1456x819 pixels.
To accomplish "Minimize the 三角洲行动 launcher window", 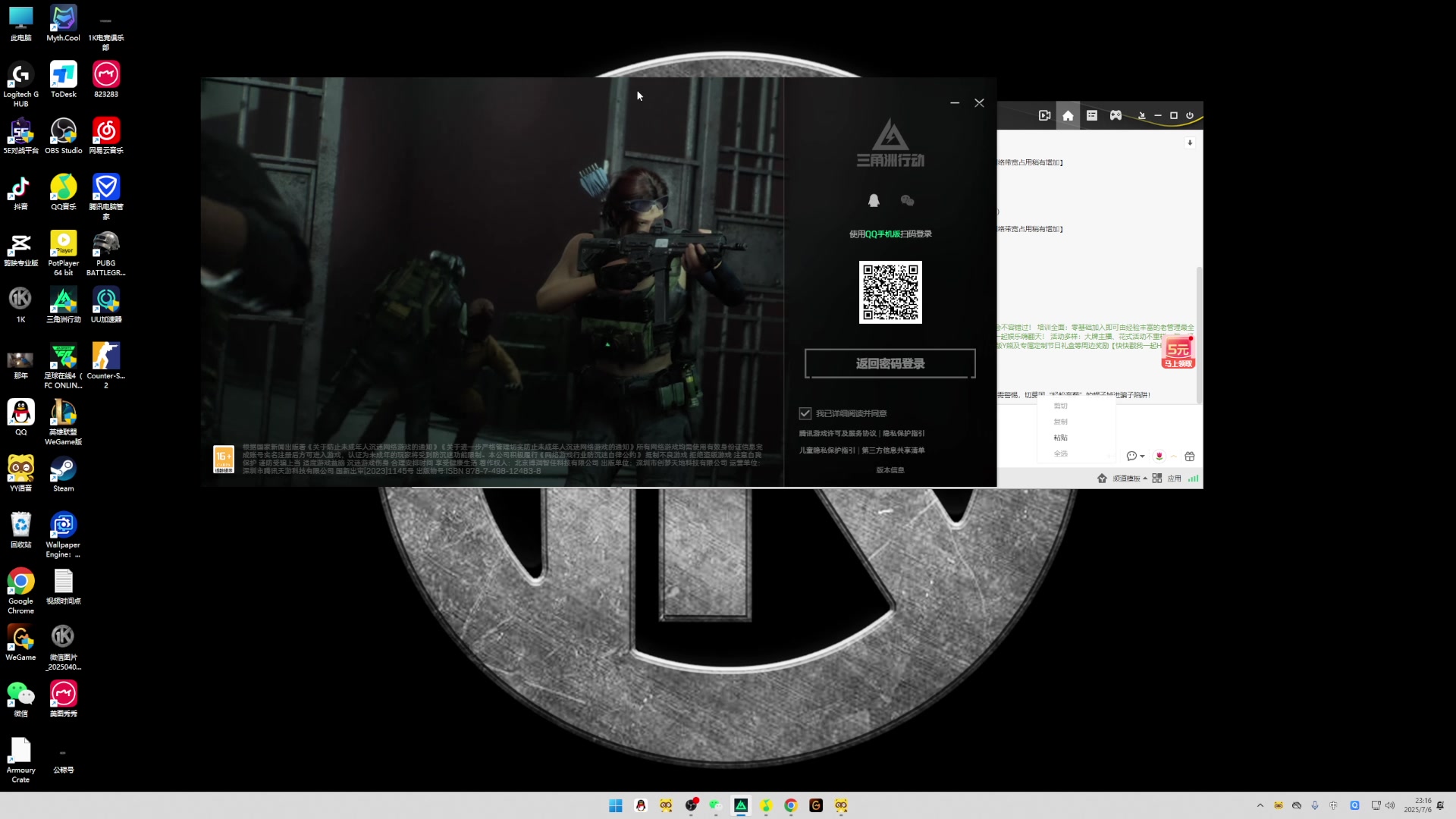I will click(955, 103).
